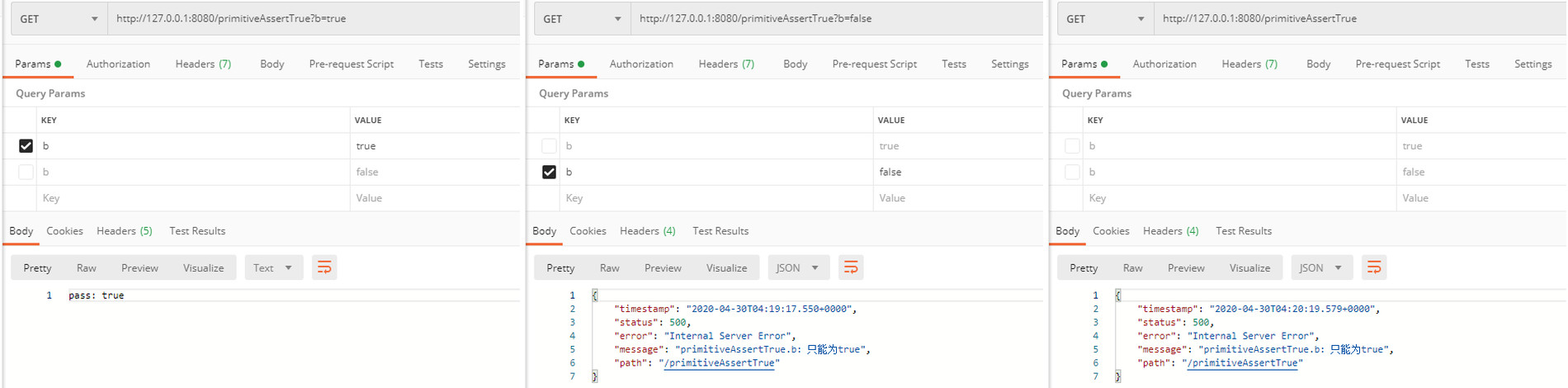Open GET method dropdown for the ?b=true URL
Viewport: 1568px width, 388px height.
[59, 19]
